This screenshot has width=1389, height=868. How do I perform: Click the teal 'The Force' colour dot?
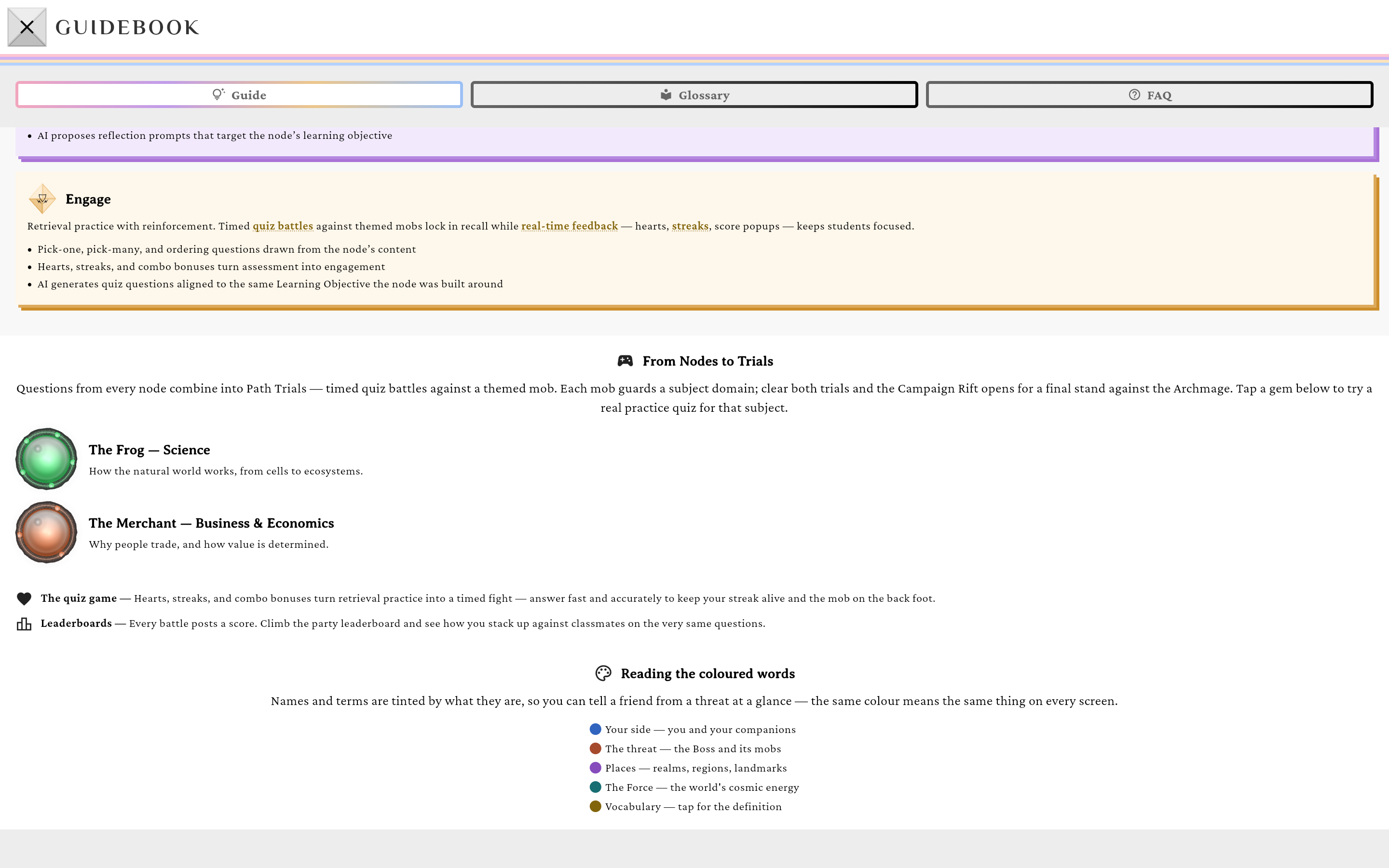[595, 787]
